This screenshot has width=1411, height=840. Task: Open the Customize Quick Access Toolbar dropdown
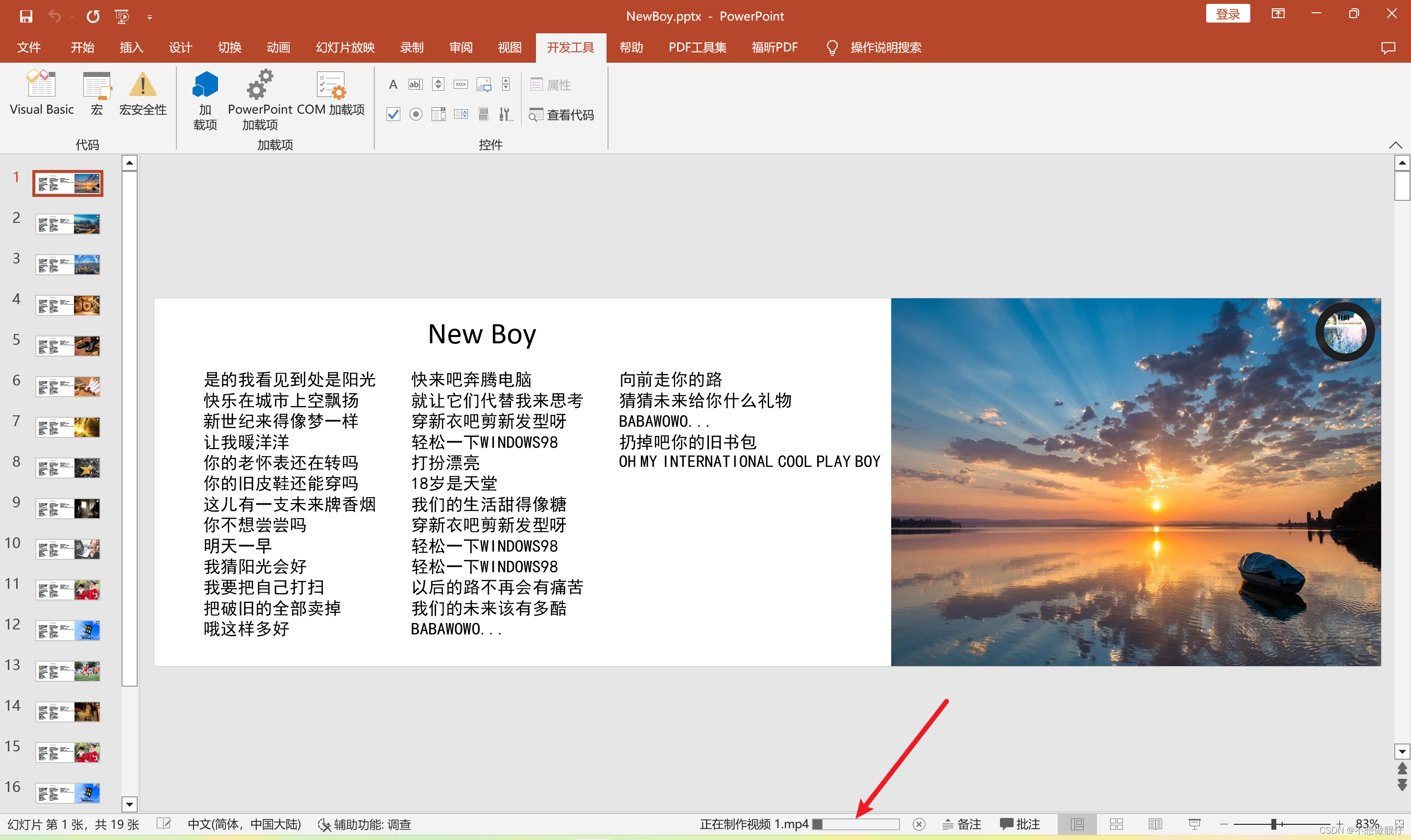(x=149, y=18)
